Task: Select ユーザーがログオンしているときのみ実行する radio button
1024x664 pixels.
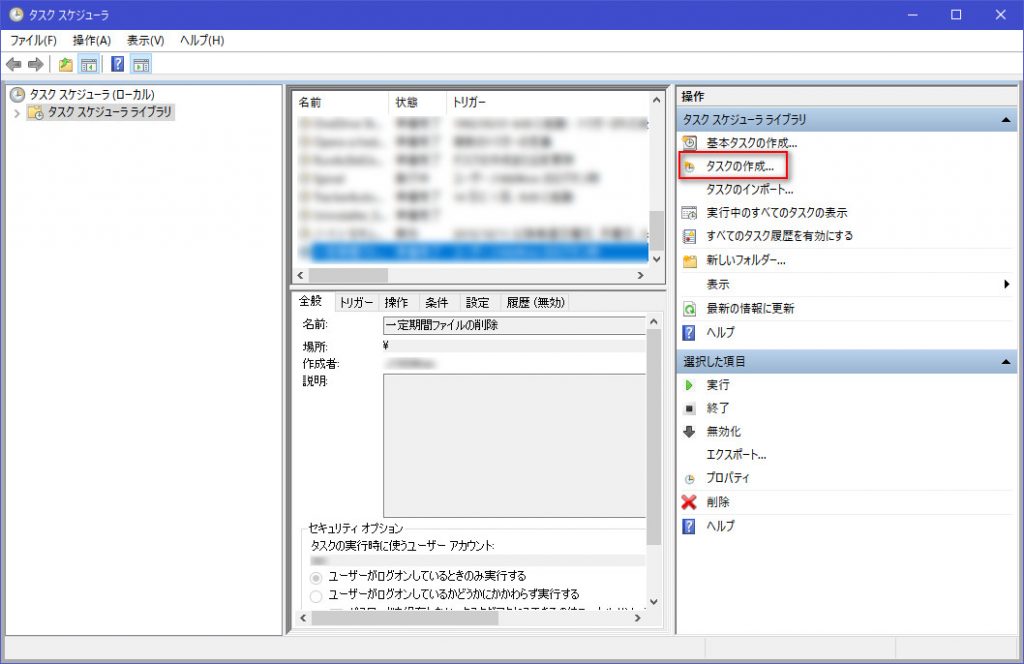Action: [x=316, y=577]
